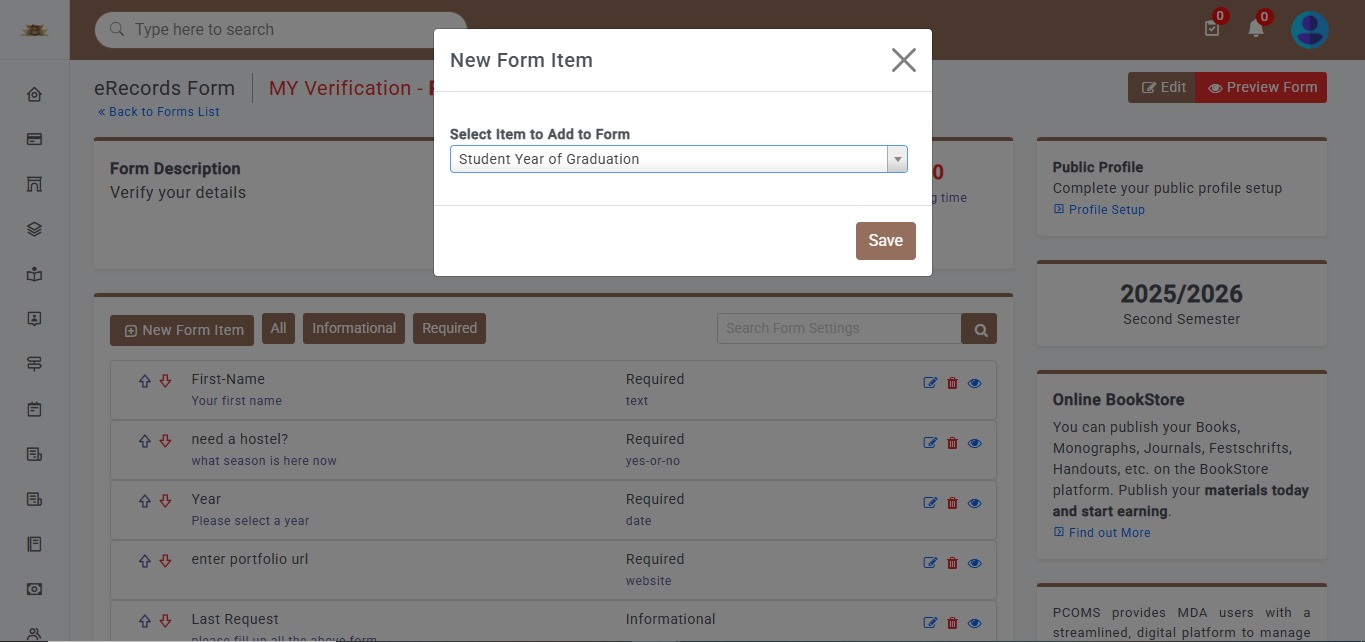
Task: Toggle visibility of 'need a hostel?' item
Action: click(974, 443)
